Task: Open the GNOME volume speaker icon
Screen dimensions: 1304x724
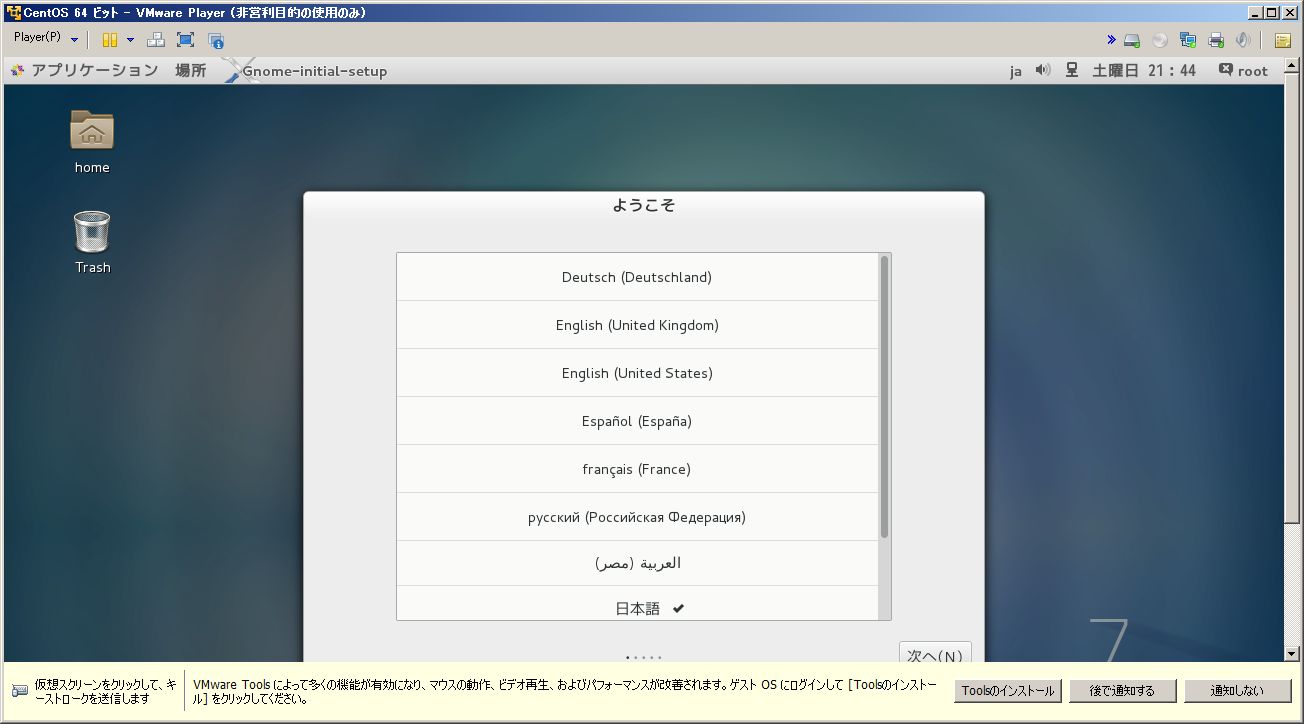Action: (1043, 70)
